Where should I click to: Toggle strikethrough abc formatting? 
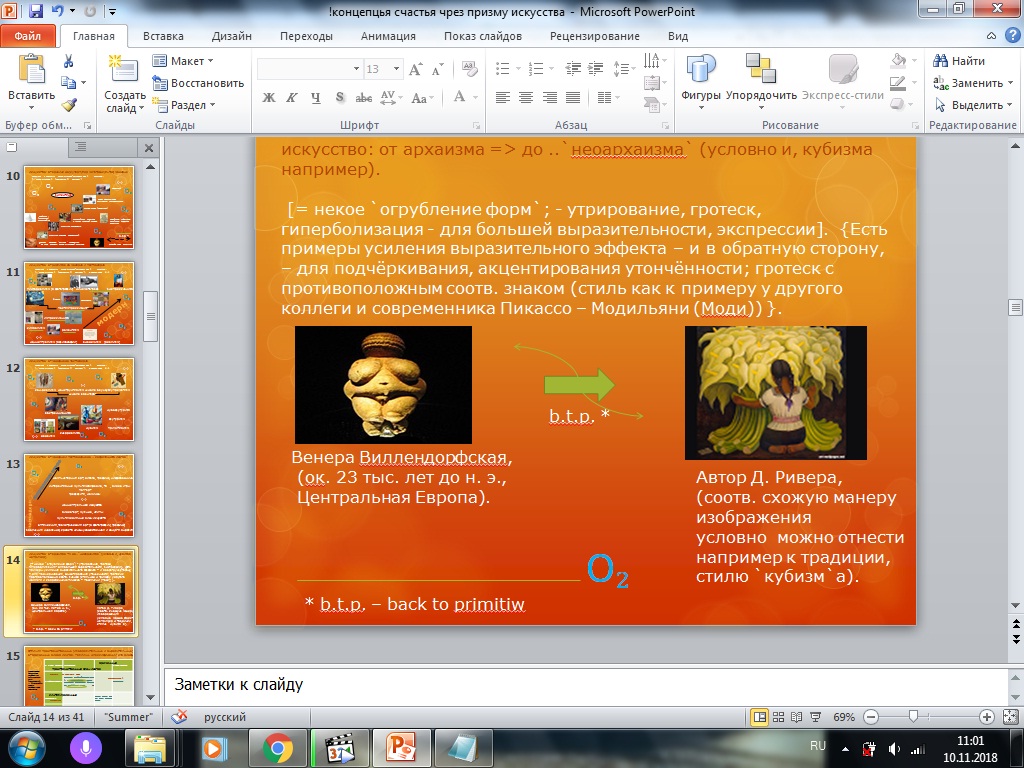tap(364, 98)
